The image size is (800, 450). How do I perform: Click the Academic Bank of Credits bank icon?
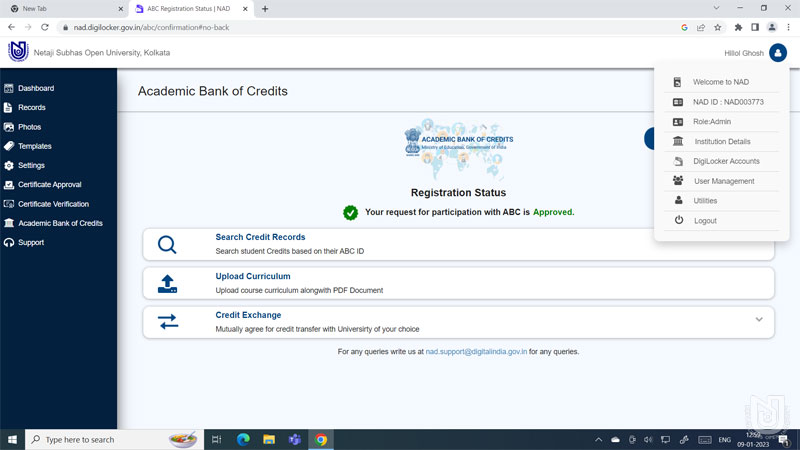9,223
